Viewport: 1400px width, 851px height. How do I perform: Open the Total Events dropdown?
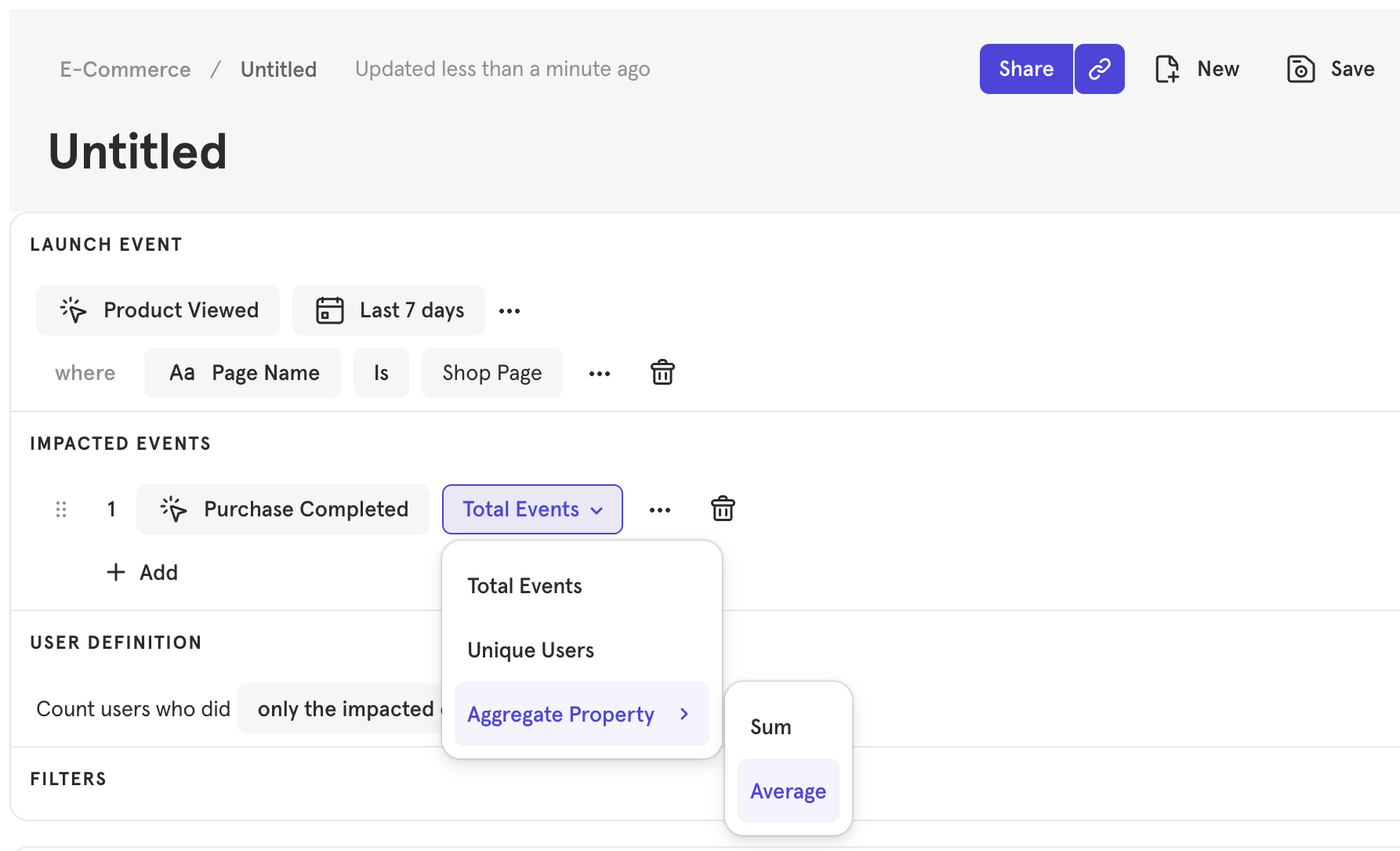pyautogui.click(x=532, y=509)
